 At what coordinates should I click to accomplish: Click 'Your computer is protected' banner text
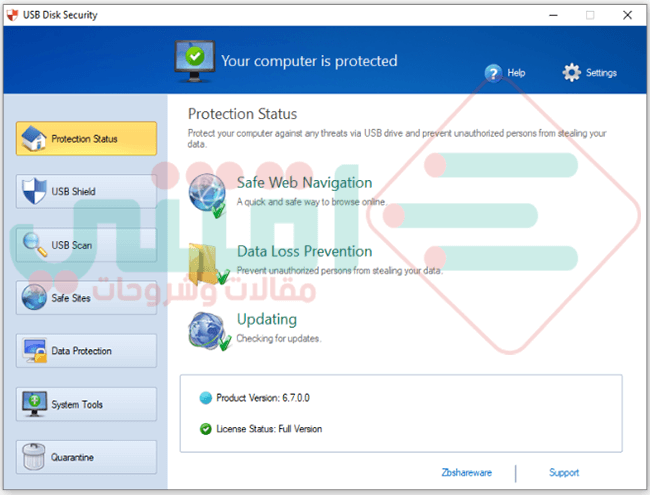tap(309, 61)
